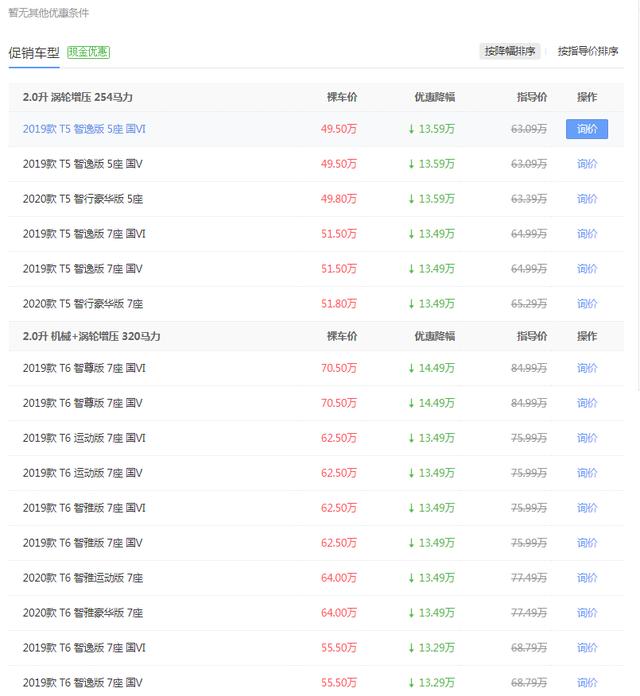Screen dimensions: 640x696
Task: Click 询价 for 2019款 T5 智逸版 7座 国VI
Action: click(x=587, y=234)
